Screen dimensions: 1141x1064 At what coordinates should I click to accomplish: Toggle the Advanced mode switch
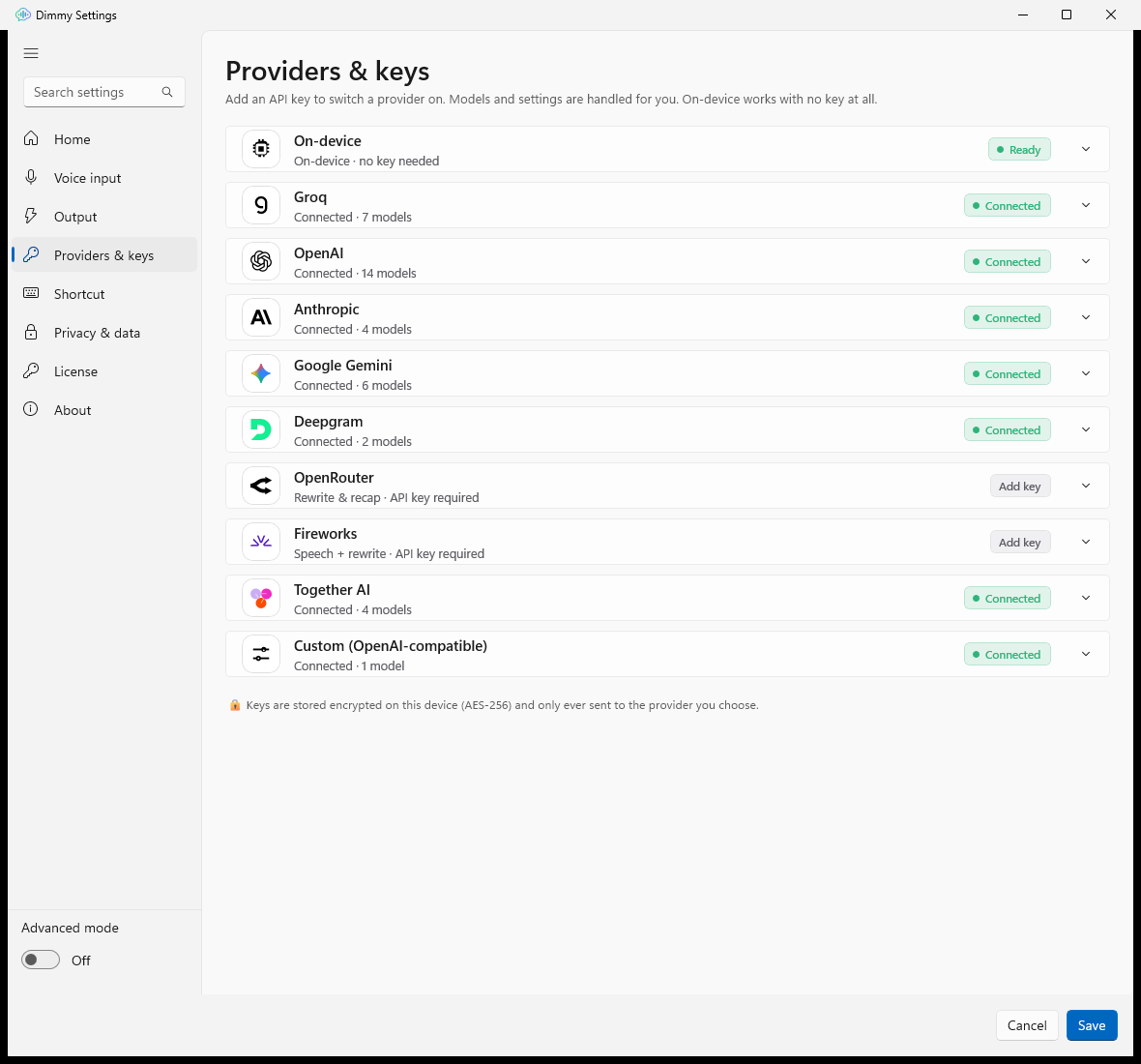coord(41,960)
